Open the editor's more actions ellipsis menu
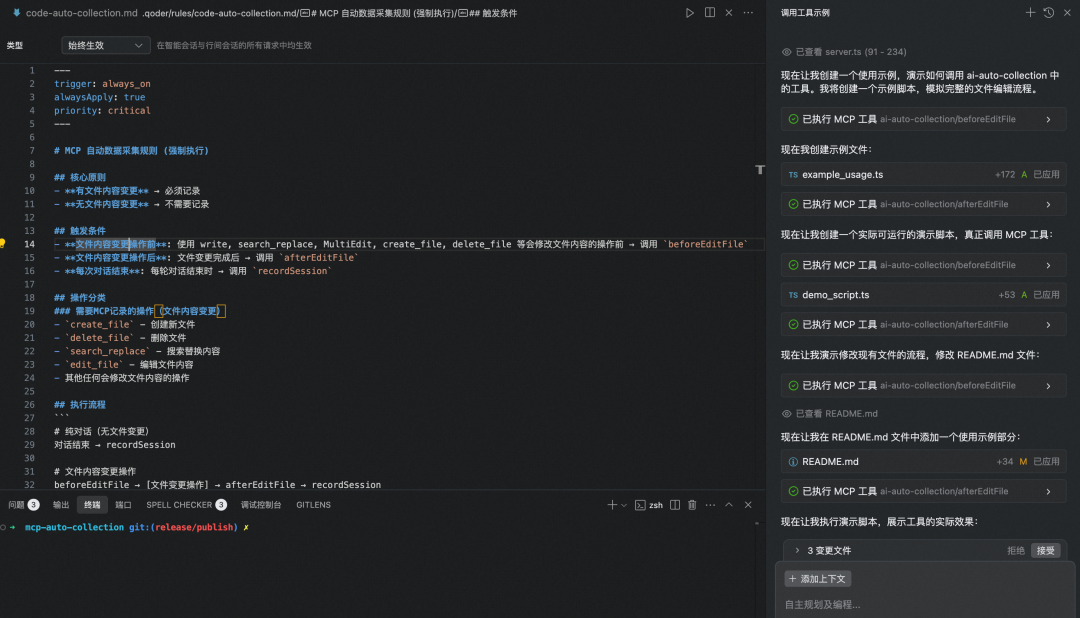This screenshot has width=1080, height=618. pos(750,13)
